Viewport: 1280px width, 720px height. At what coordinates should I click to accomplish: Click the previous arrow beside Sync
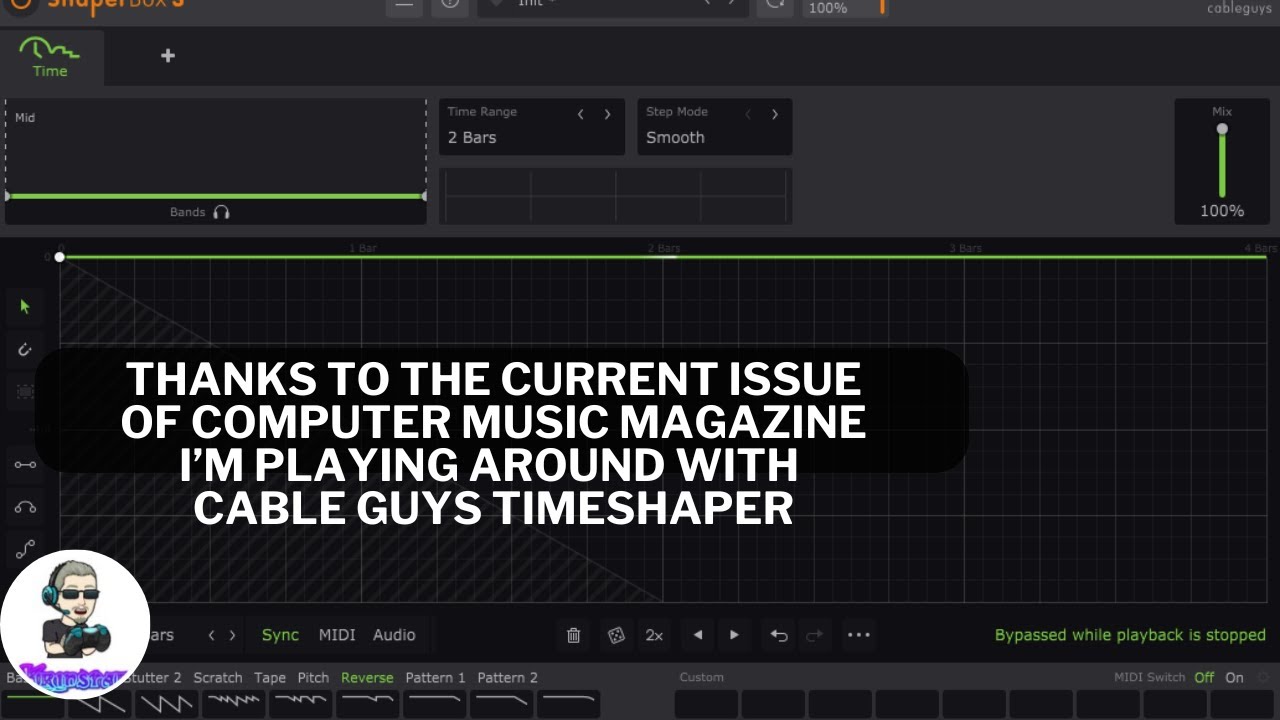(211, 635)
